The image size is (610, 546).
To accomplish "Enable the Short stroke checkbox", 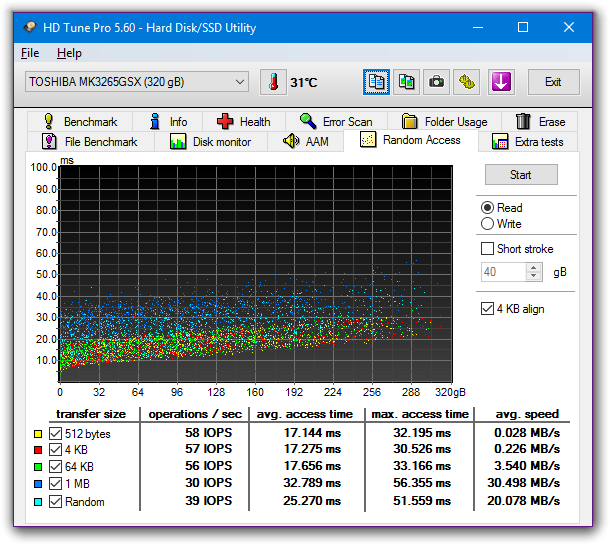I will click(x=488, y=249).
